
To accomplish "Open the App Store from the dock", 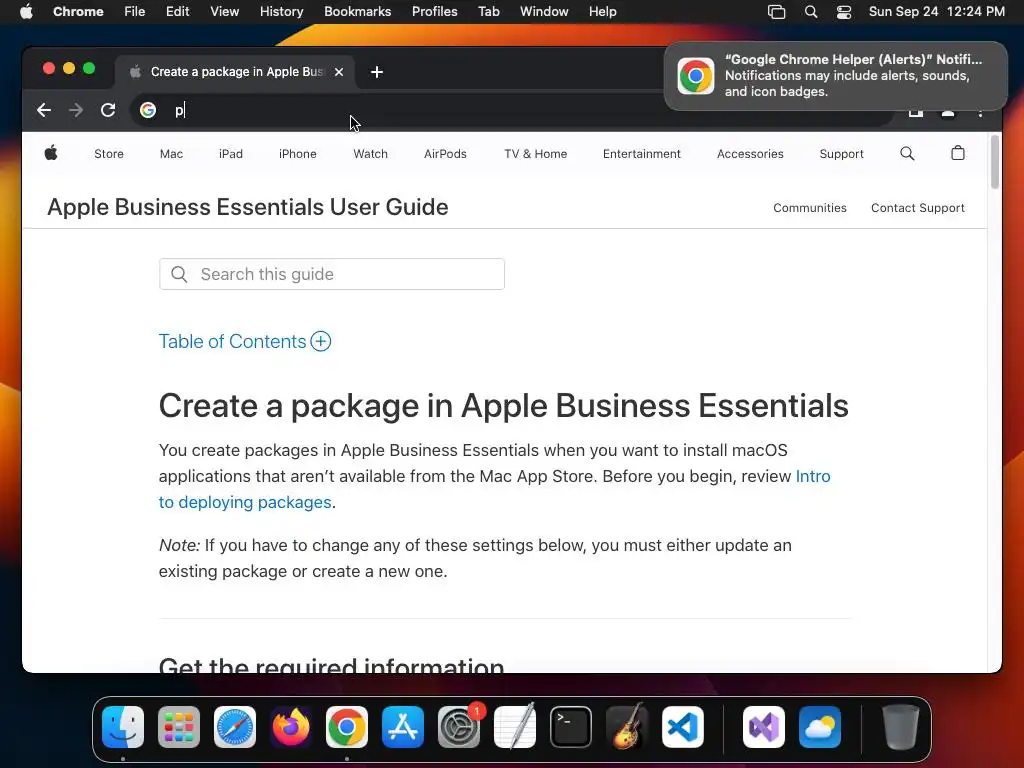I will coord(403,727).
